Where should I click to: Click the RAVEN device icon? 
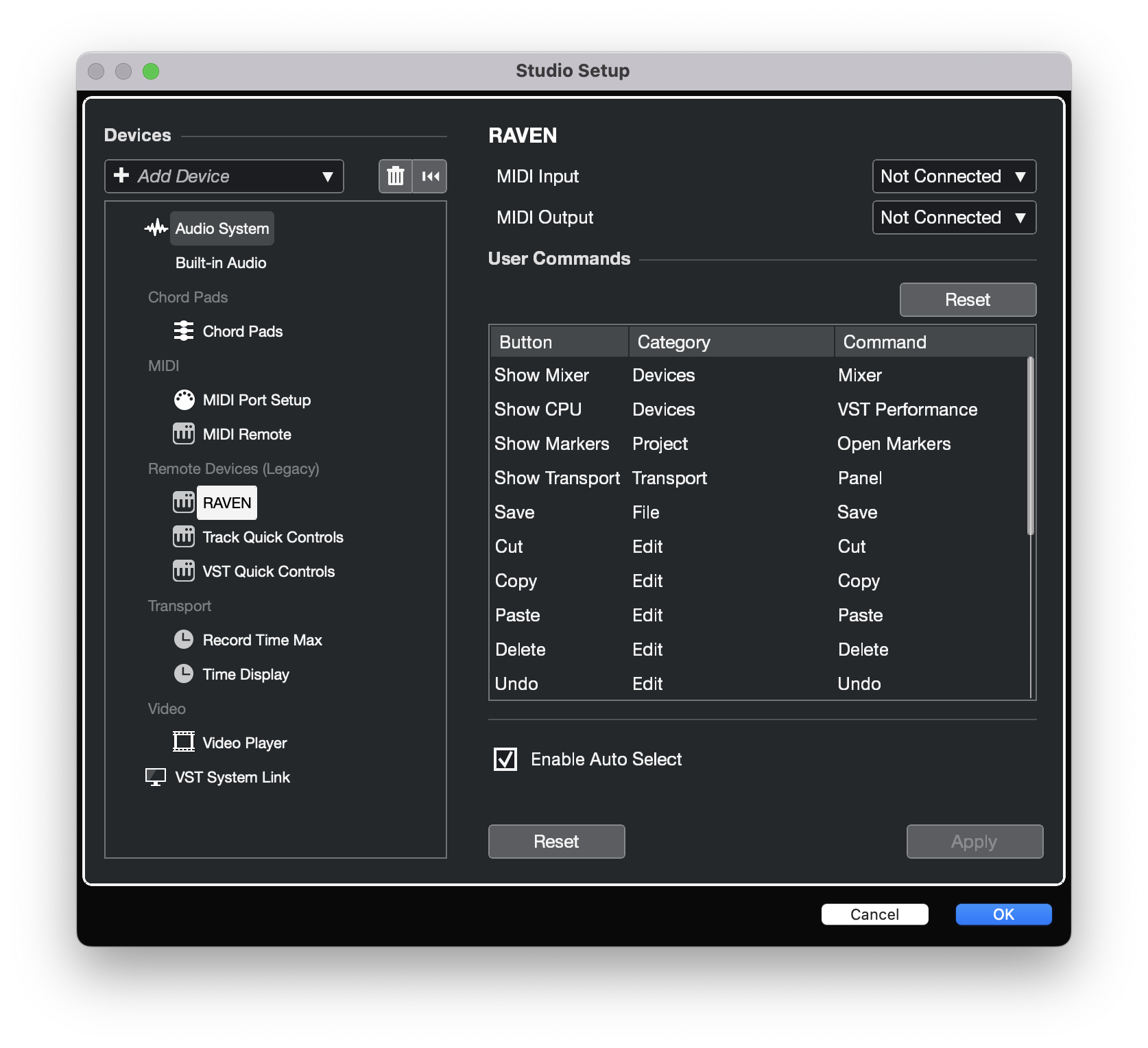[x=184, y=503]
